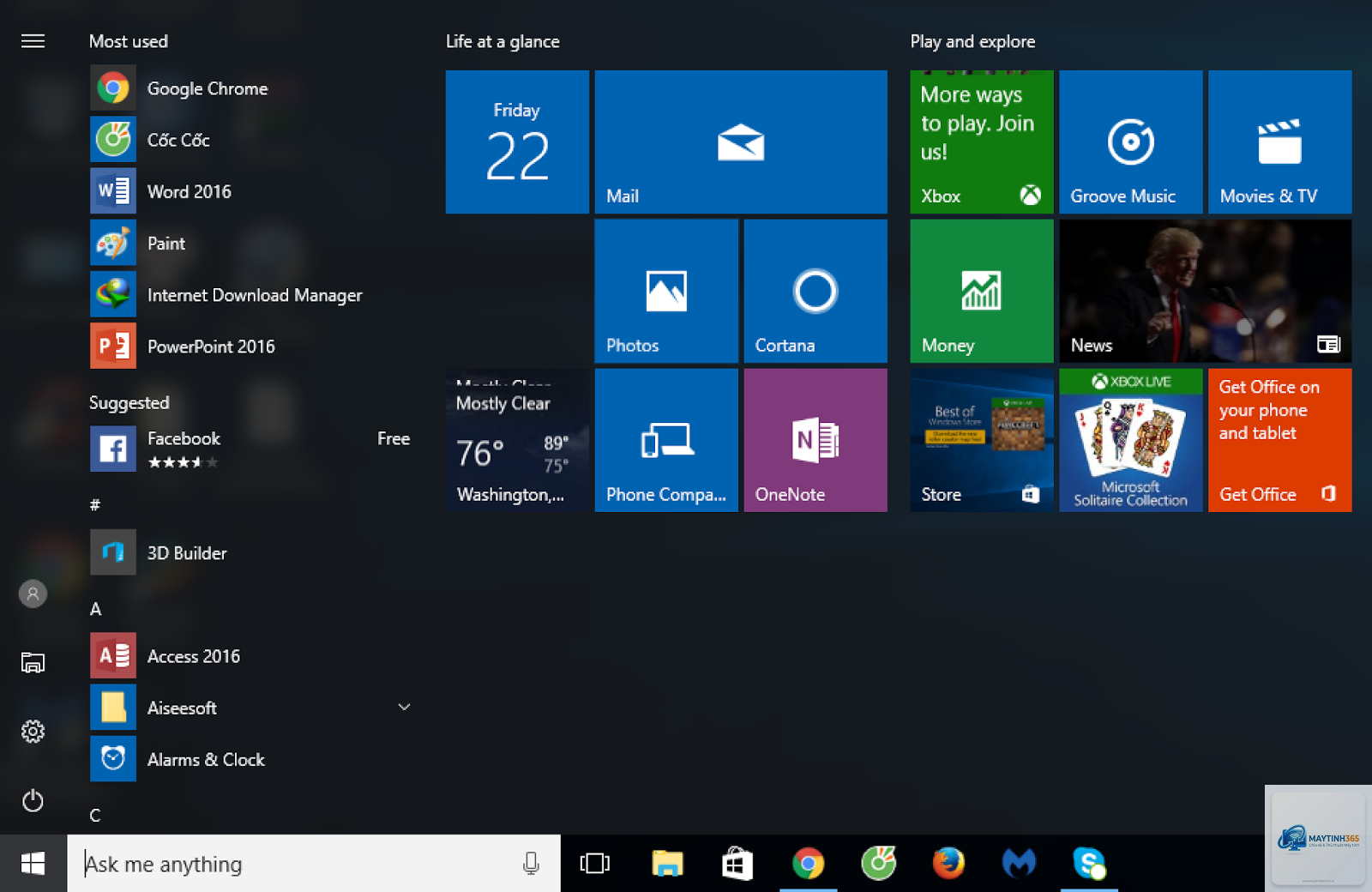Open the Movies & TV tile
The image size is (1372, 892).
[x=1280, y=142]
